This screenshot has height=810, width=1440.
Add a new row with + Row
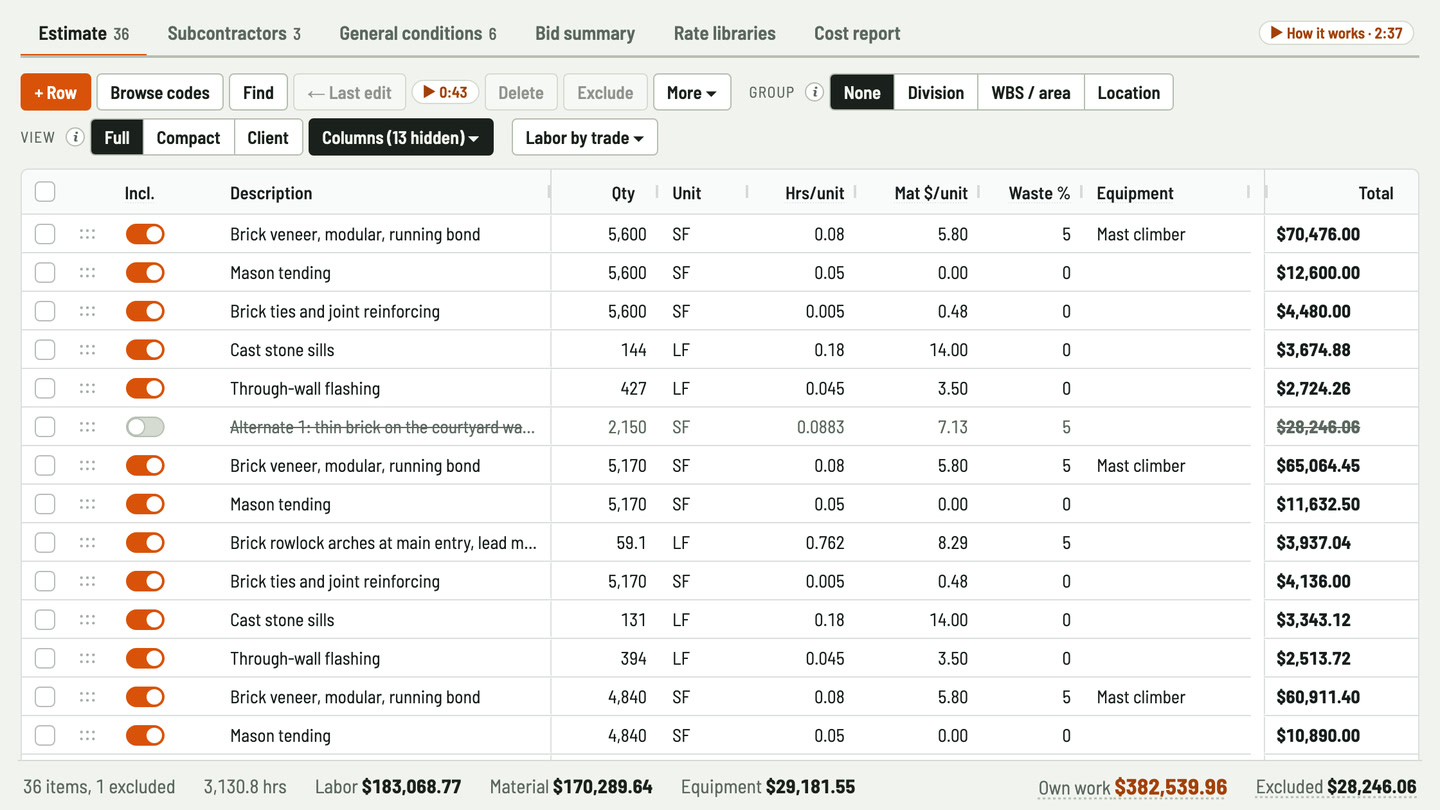click(x=56, y=92)
